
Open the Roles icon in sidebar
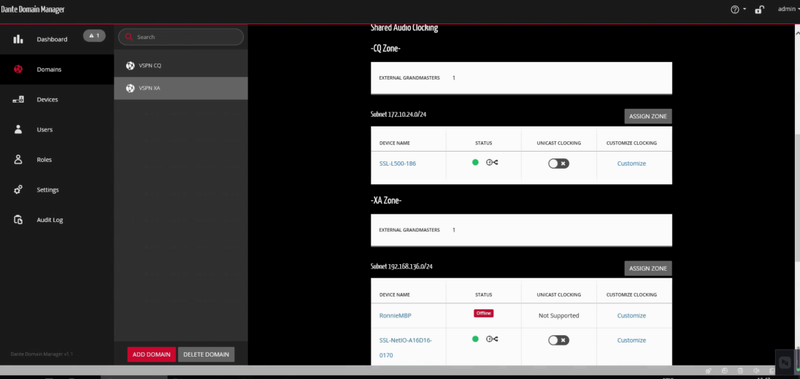tap(18, 160)
